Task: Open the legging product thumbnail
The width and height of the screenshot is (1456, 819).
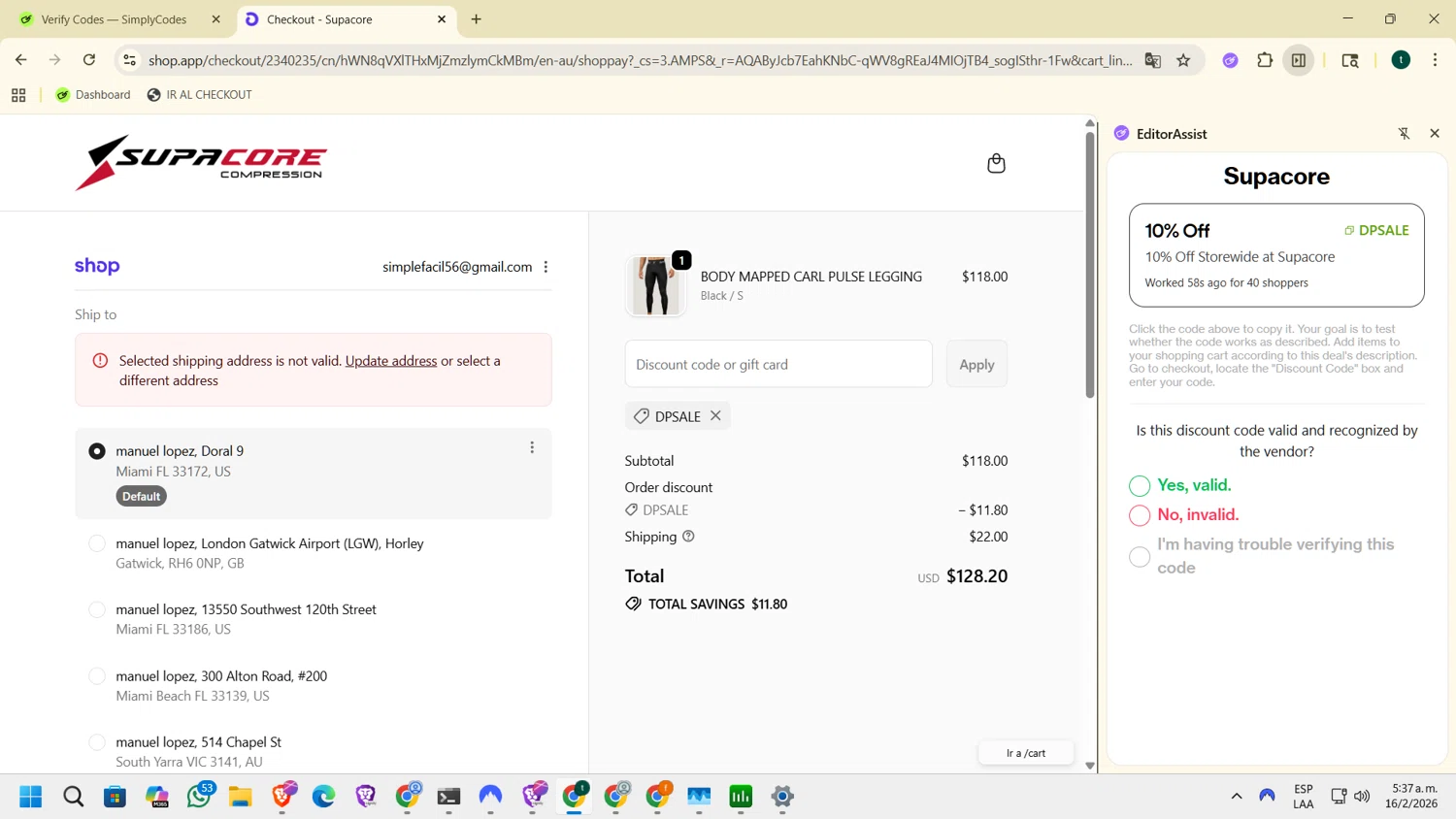Action: pos(655,285)
